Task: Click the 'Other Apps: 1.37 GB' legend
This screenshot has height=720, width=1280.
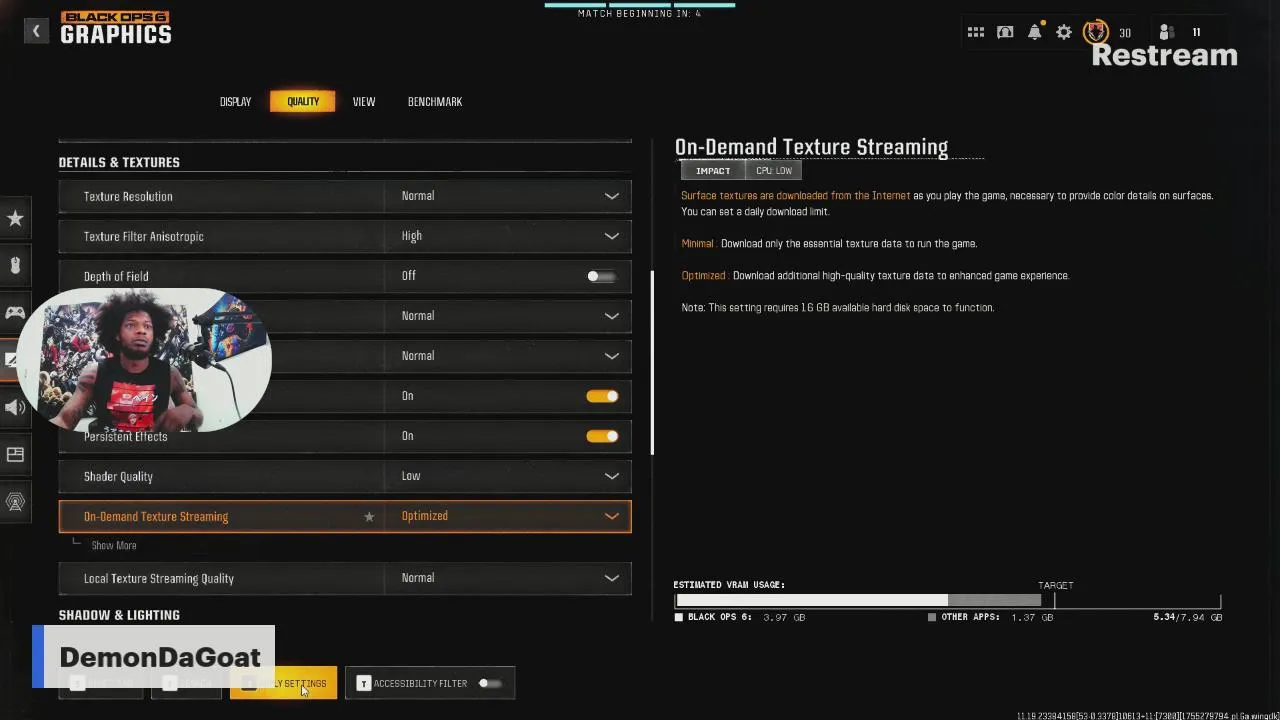Action: 991,617
